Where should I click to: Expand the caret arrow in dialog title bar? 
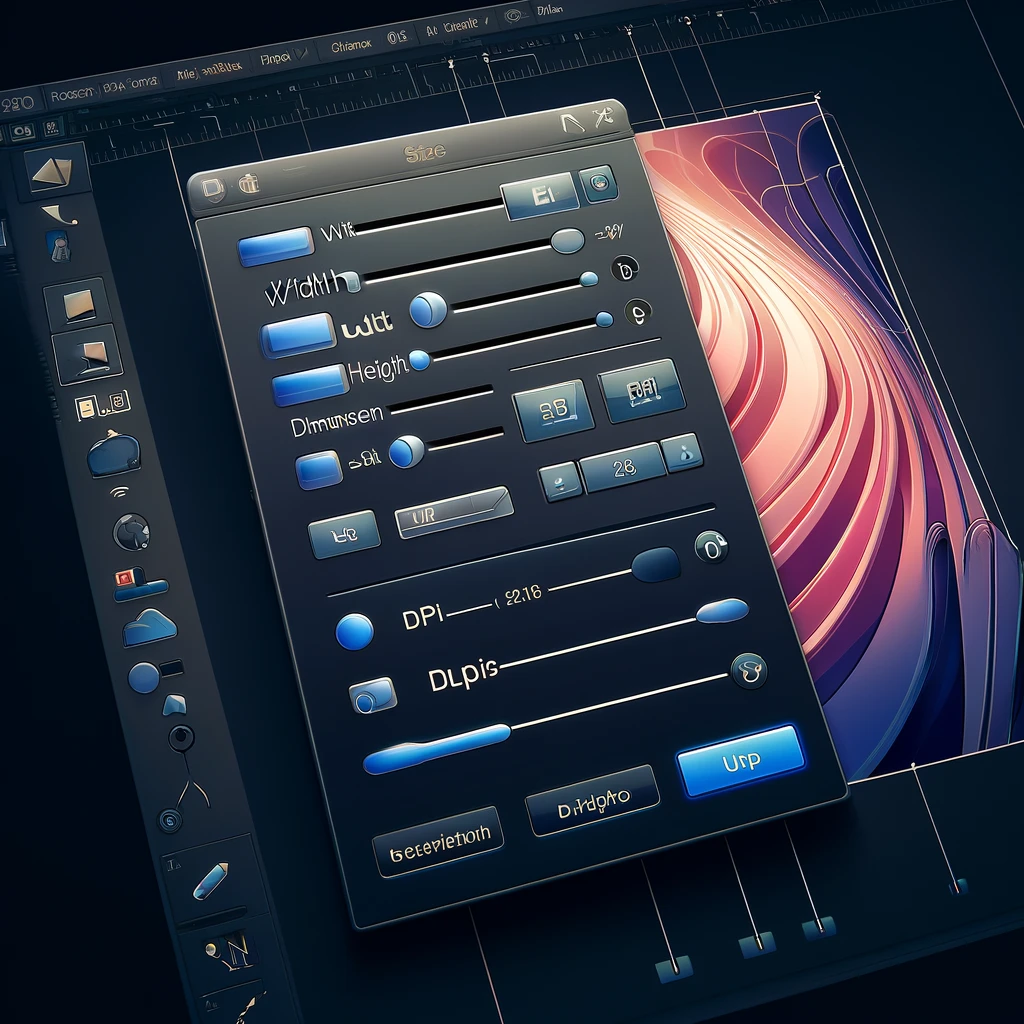[570, 123]
